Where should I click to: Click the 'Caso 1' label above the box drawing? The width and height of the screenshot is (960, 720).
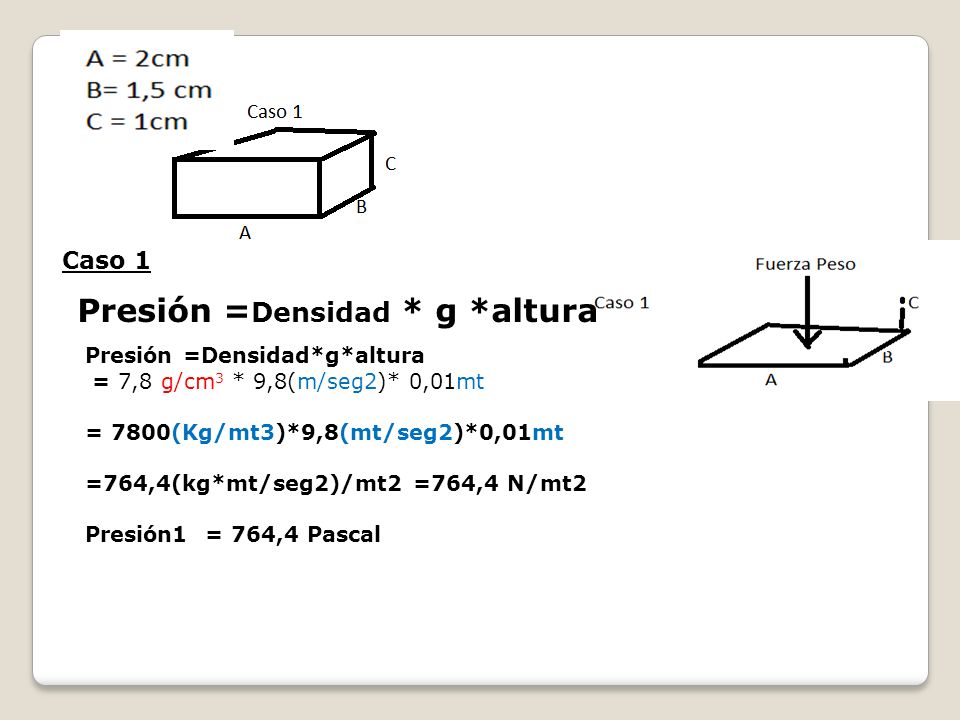click(x=274, y=112)
